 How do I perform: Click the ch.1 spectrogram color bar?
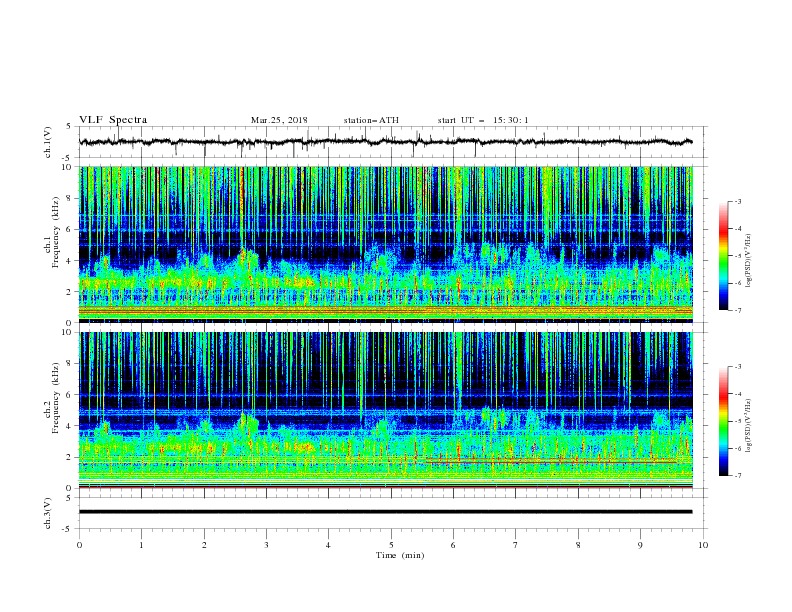click(x=723, y=256)
